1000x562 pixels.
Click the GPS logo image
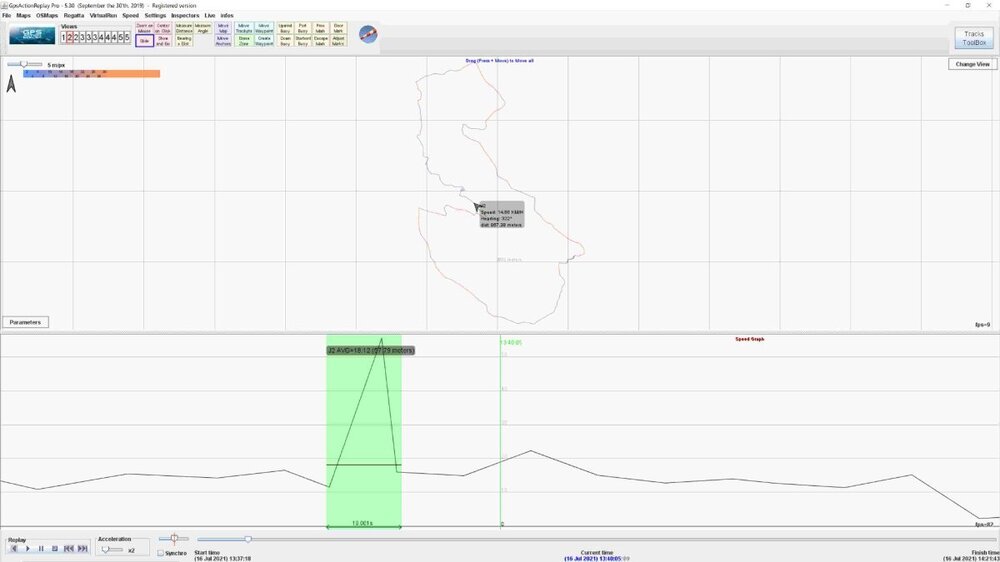tap(32, 35)
